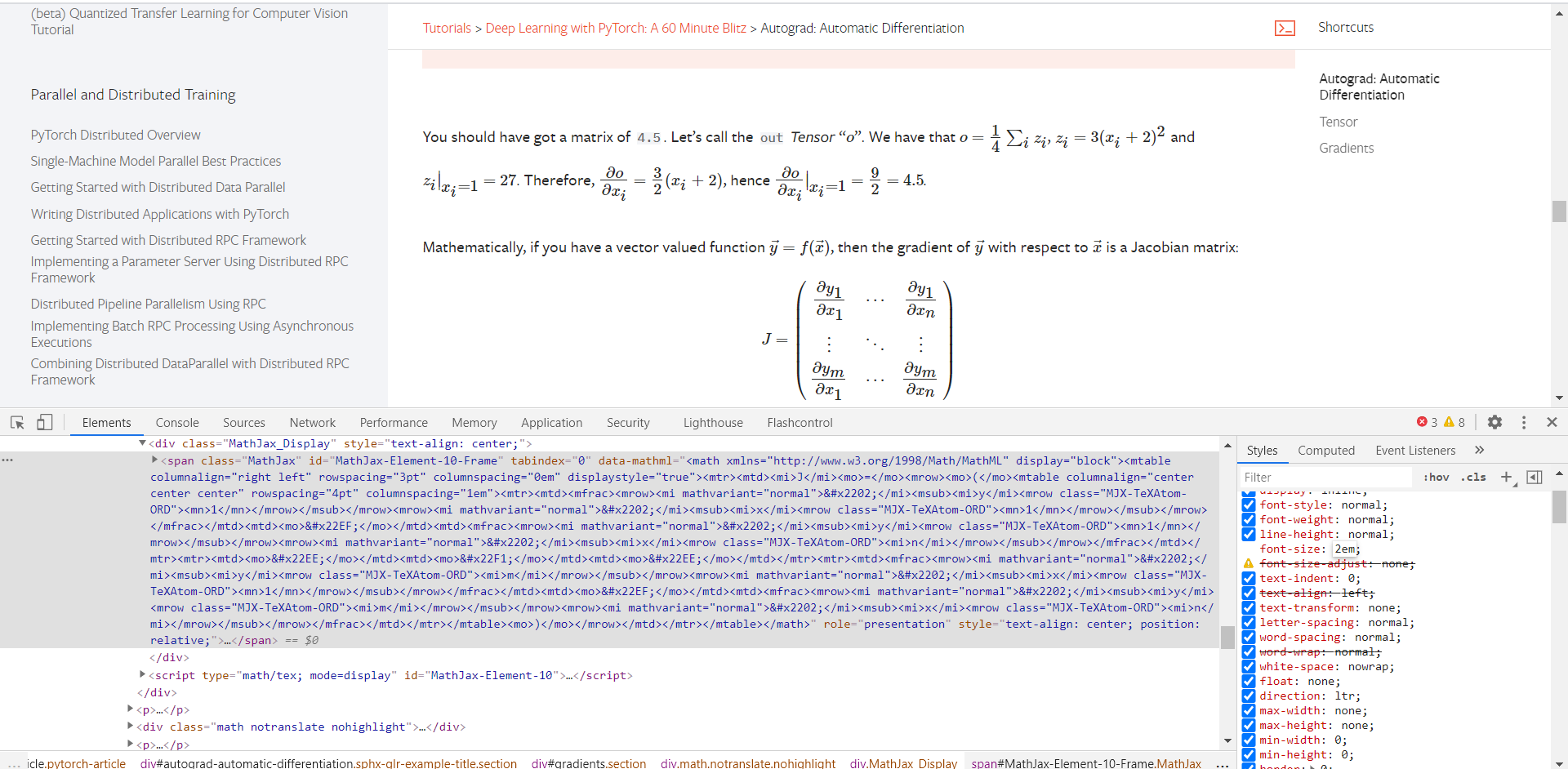Jump to Gradients section in shortcuts
The image size is (1568, 769).
tap(1347, 148)
